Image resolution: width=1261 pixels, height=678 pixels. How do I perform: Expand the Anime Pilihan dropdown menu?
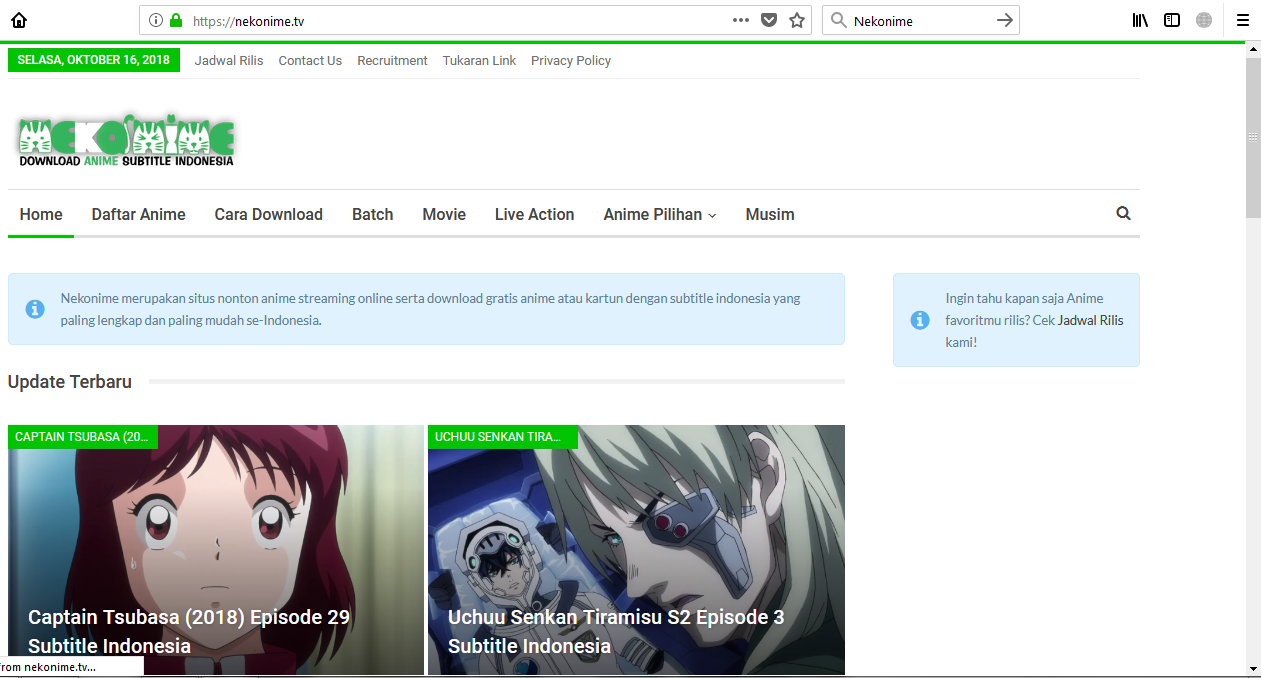point(660,214)
